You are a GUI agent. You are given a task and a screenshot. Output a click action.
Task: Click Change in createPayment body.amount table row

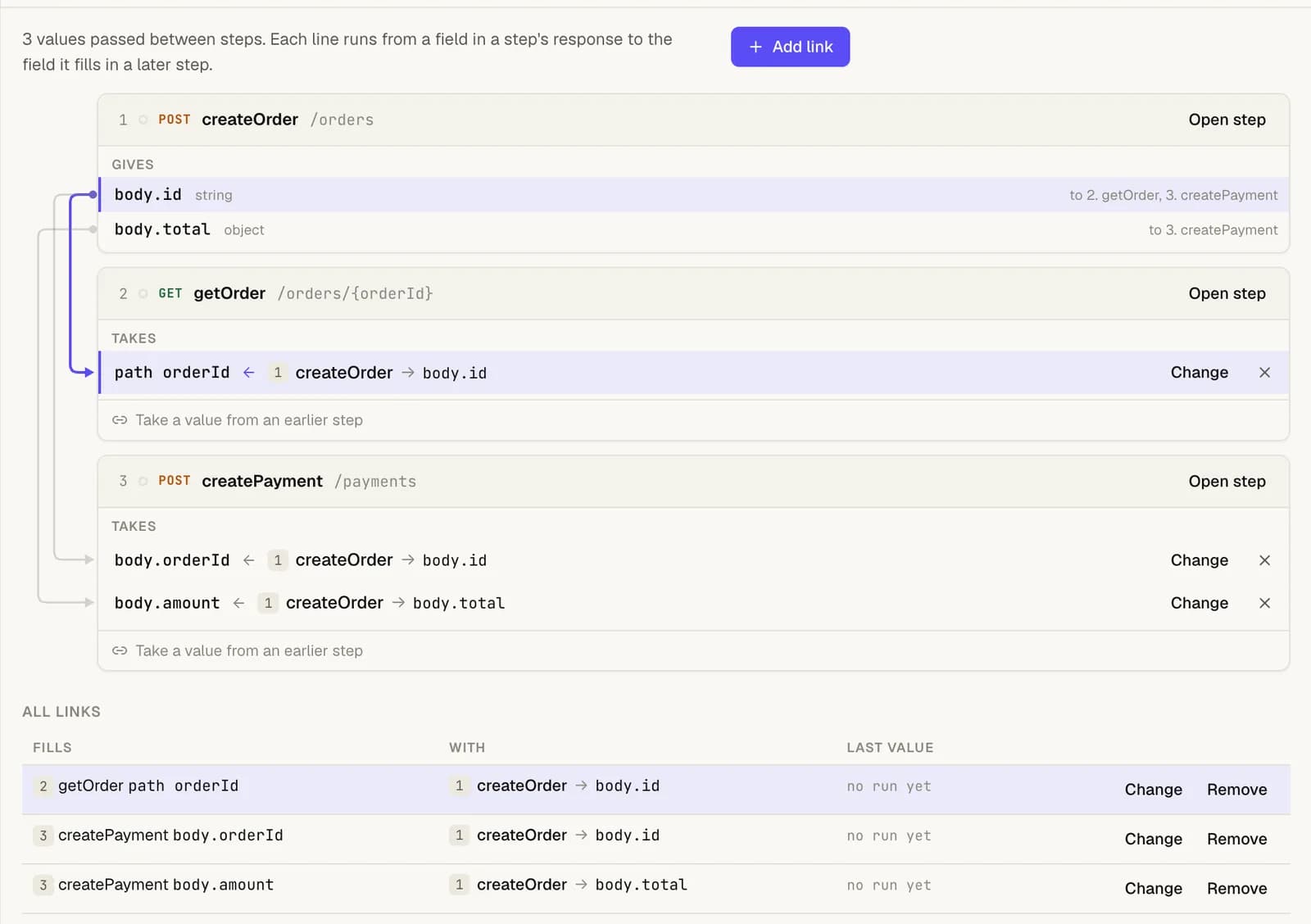point(1153,889)
